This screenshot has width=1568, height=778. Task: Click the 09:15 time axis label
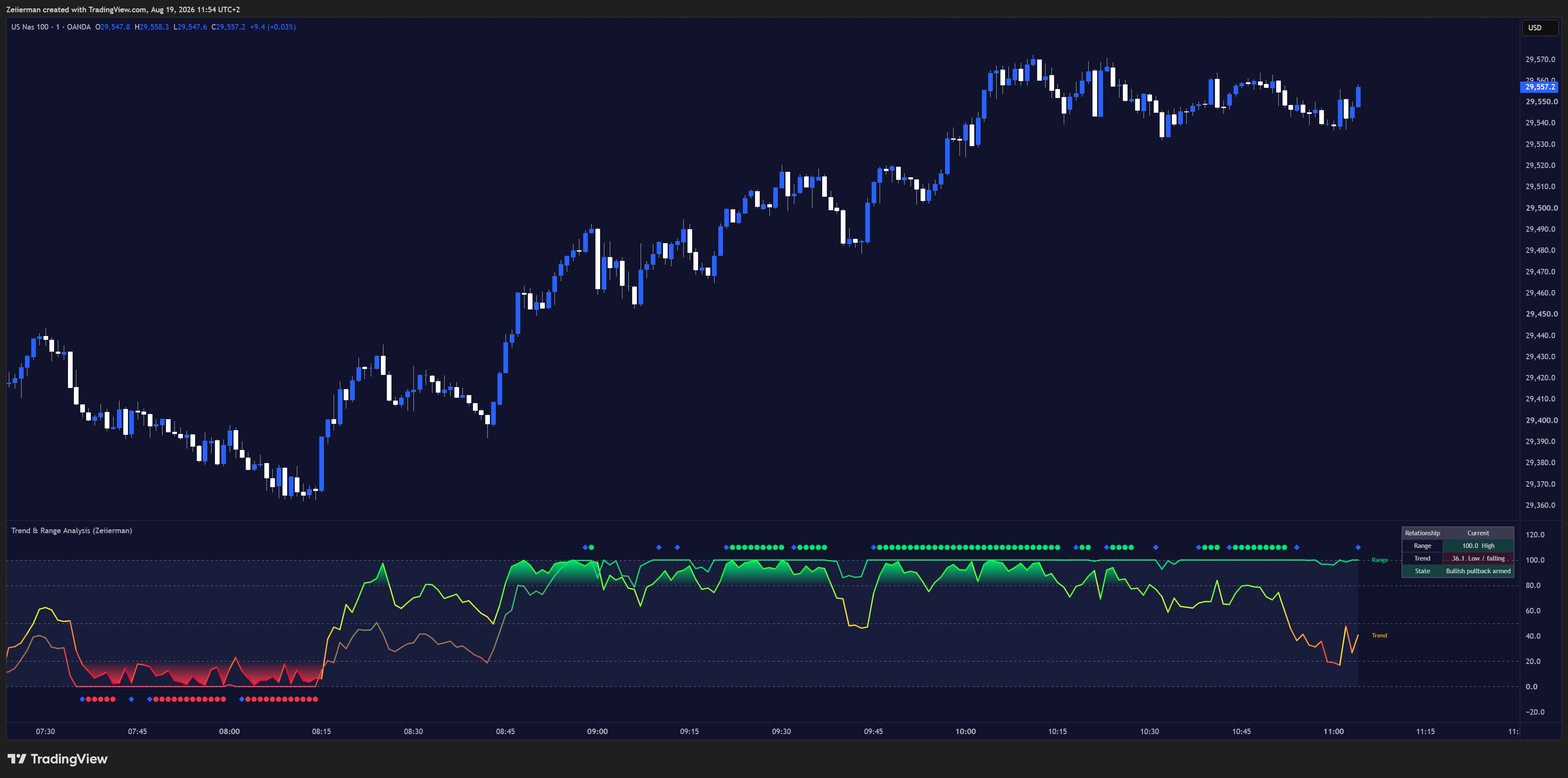tap(689, 731)
